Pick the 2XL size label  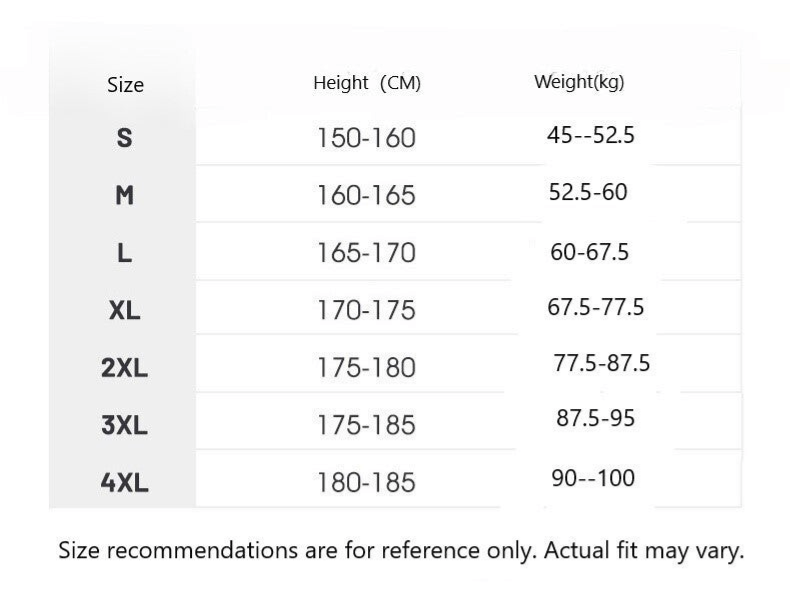(124, 368)
